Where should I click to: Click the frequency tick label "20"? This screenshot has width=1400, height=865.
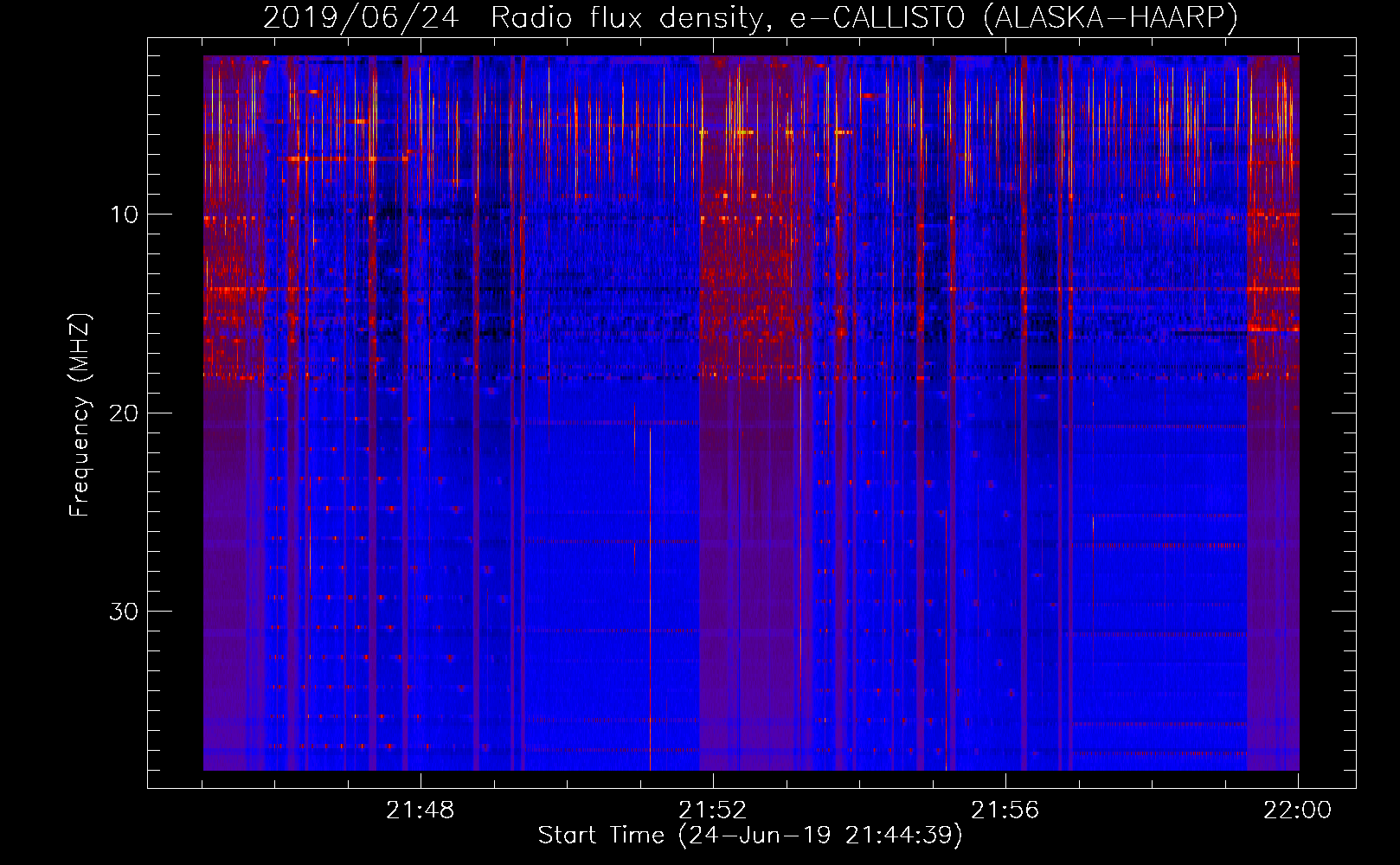tap(125, 413)
